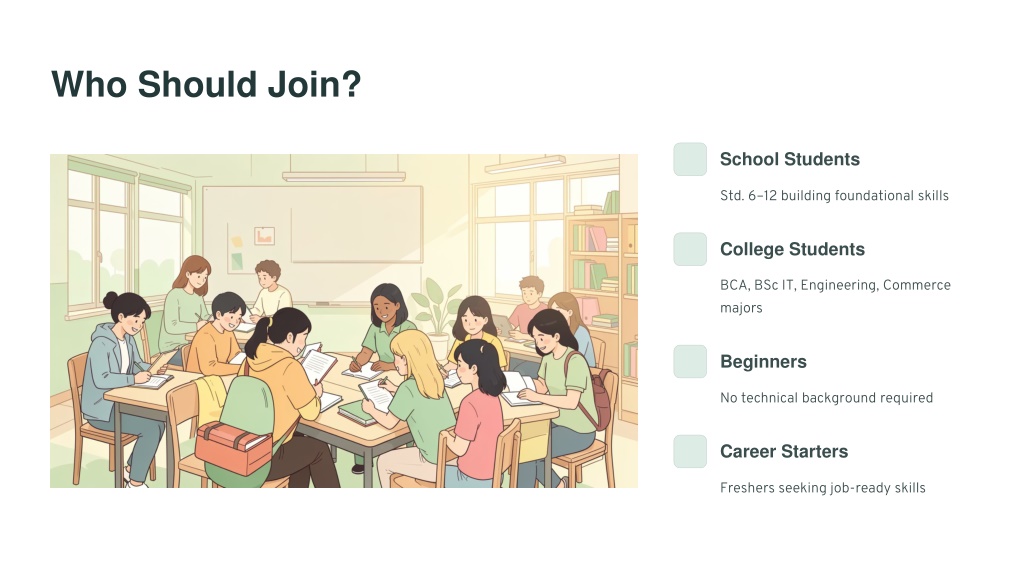Click the 'Beginners' heading

click(x=763, y=361)
